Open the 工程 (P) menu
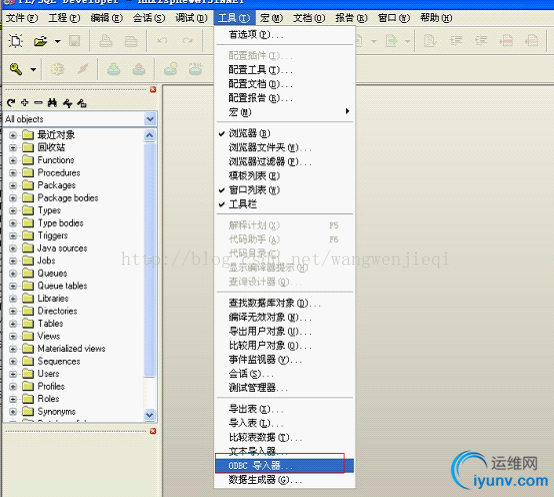554x497 pixels. pos(64,18)
